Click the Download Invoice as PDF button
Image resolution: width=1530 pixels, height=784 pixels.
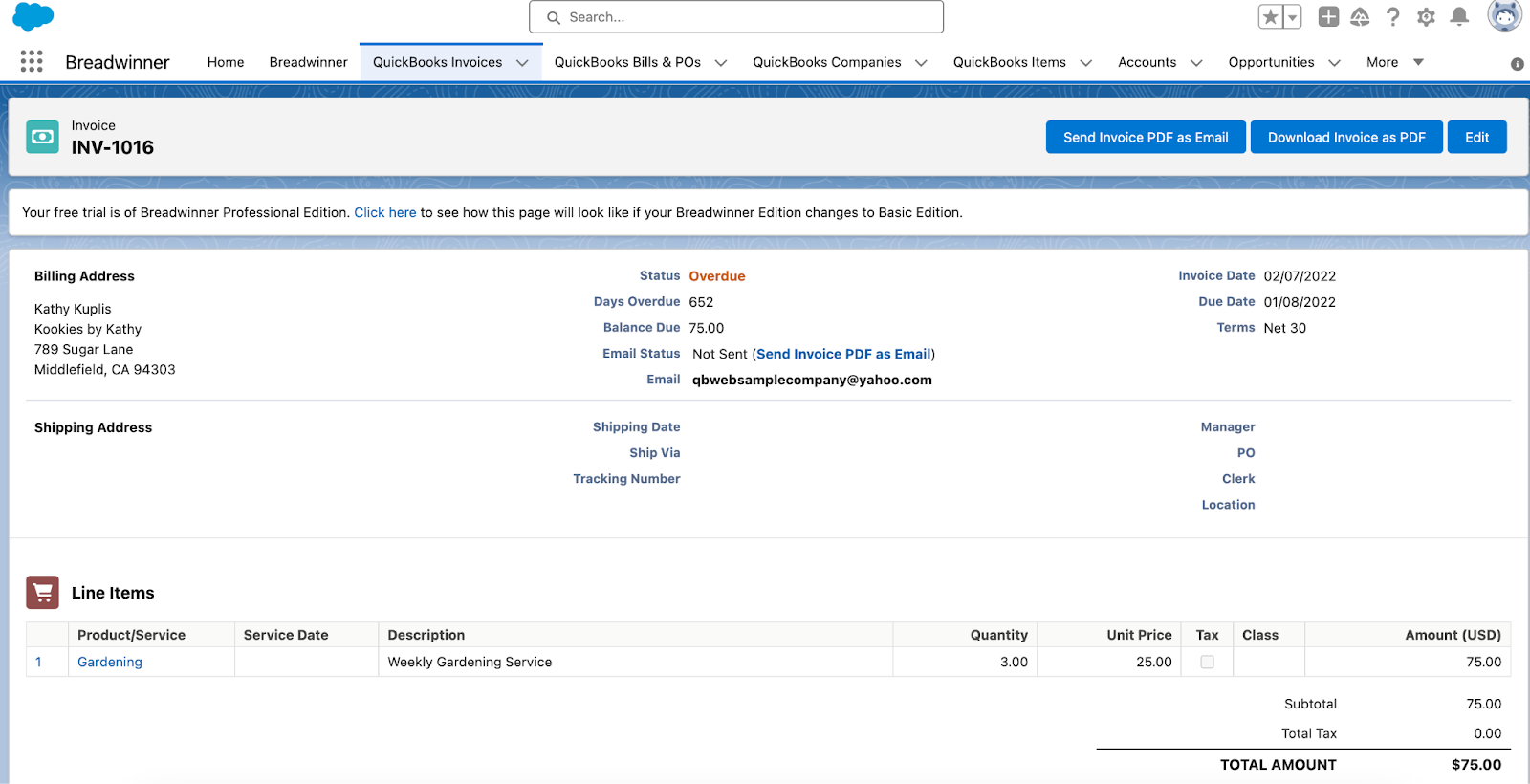[1345, 137]
